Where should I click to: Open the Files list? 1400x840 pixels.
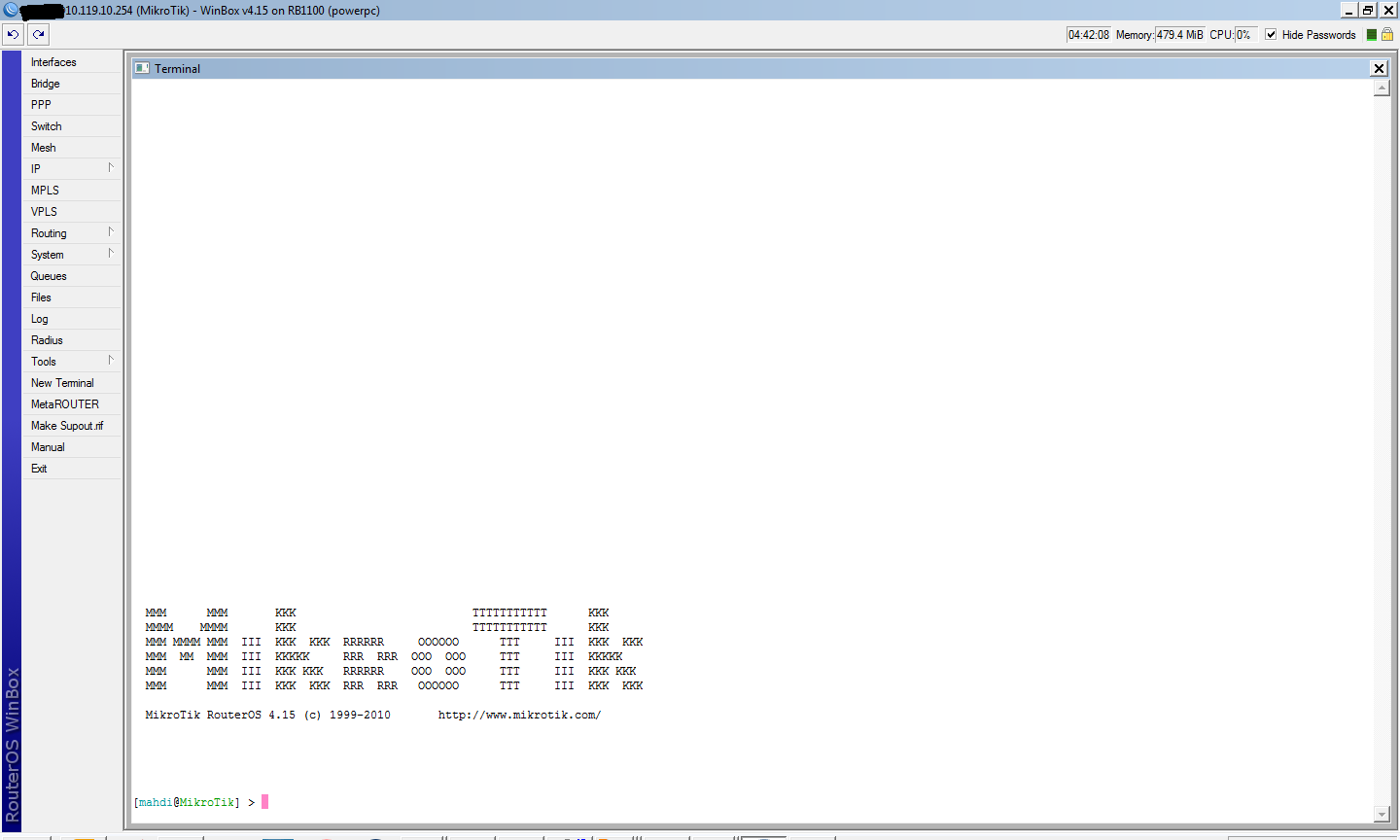coord(72,297)
